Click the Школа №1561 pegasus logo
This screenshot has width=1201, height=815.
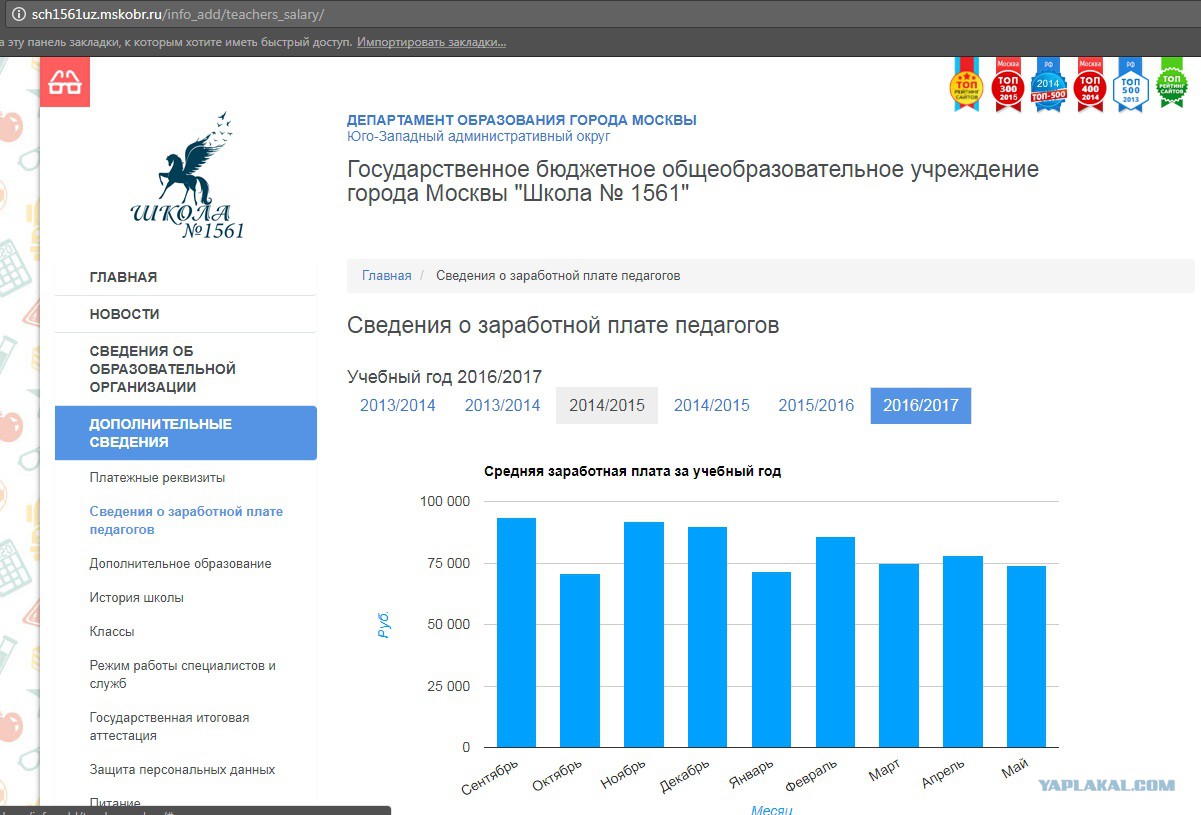187,176
